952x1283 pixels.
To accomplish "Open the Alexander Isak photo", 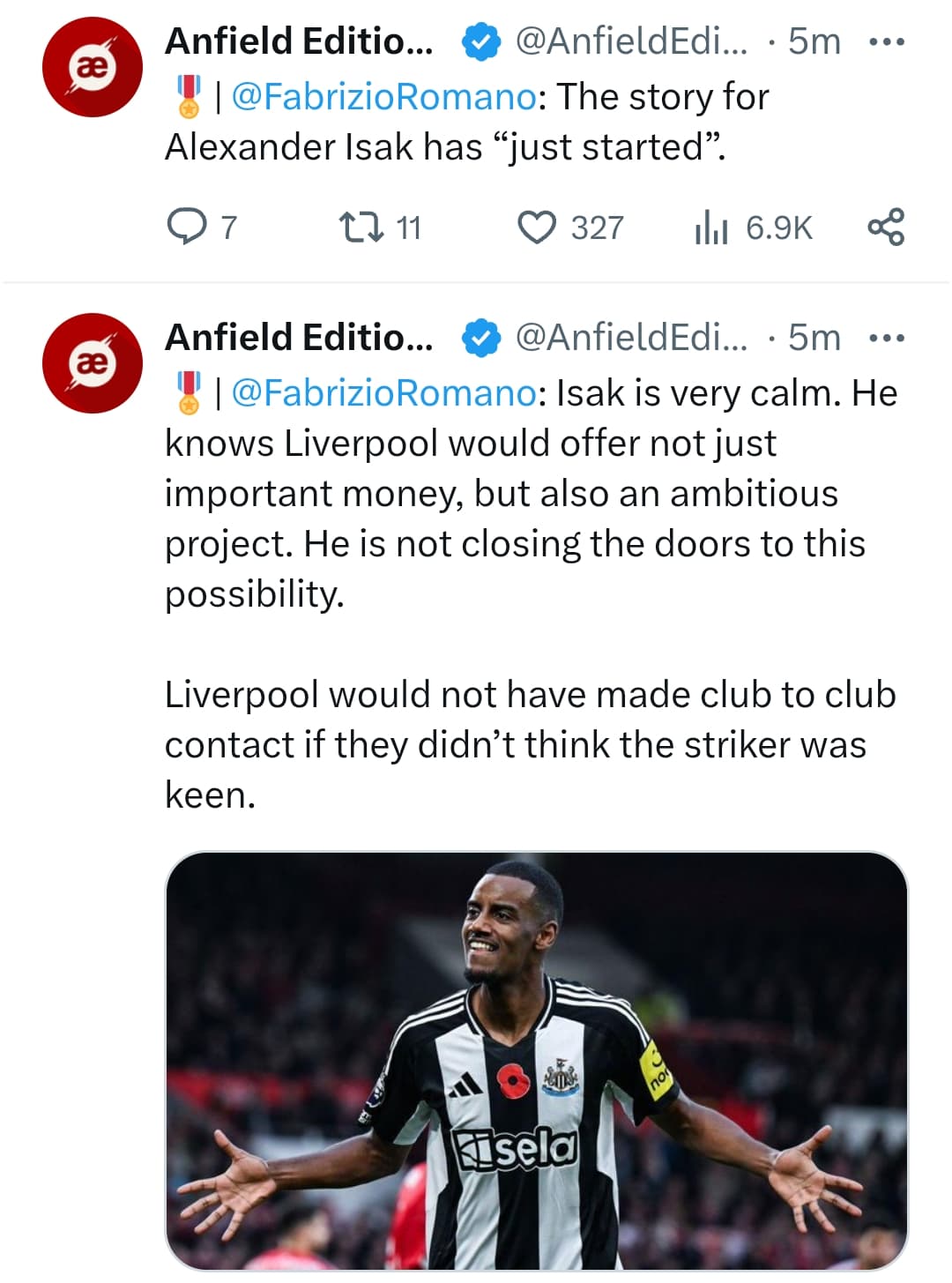I will tap(536, 1060).
